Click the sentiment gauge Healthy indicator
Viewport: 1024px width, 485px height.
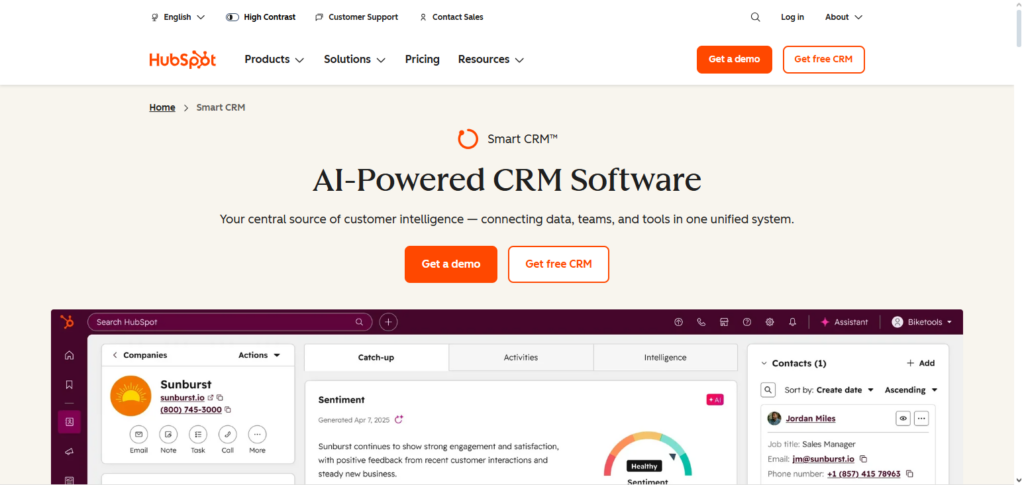click(645, 466)
